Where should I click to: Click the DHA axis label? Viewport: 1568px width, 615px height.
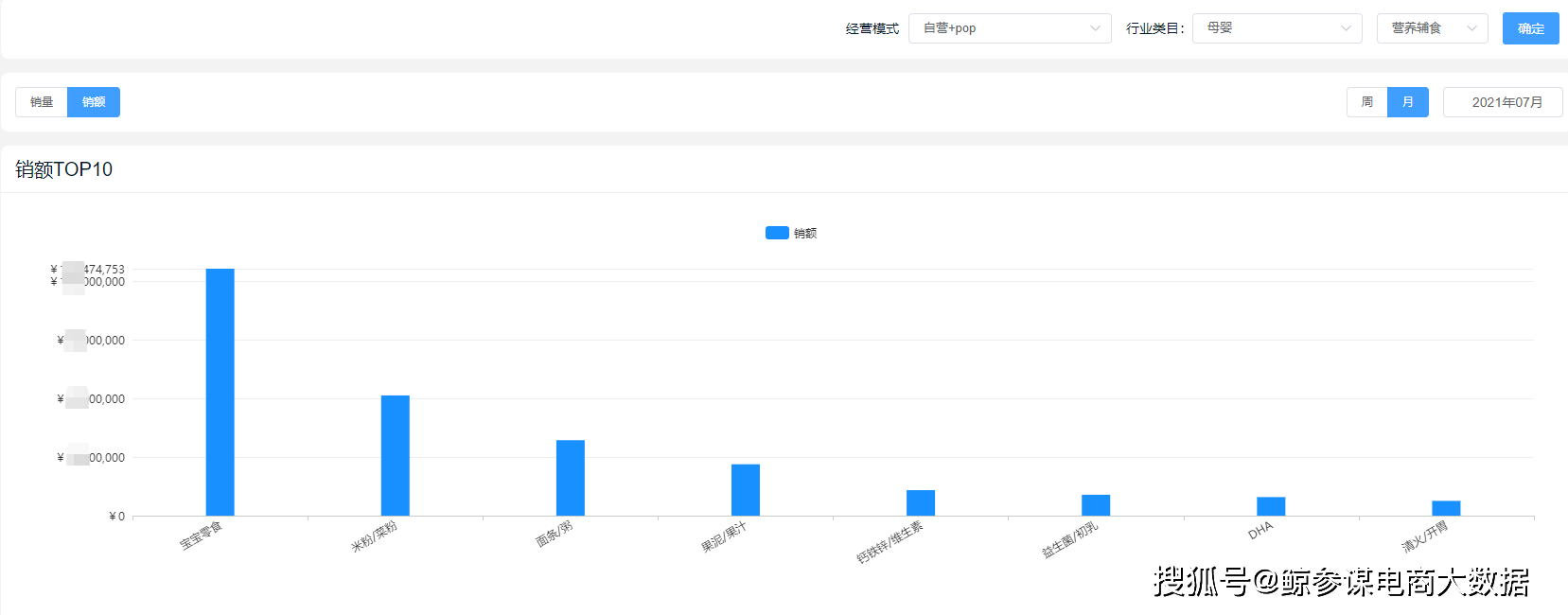[1260, 531]
